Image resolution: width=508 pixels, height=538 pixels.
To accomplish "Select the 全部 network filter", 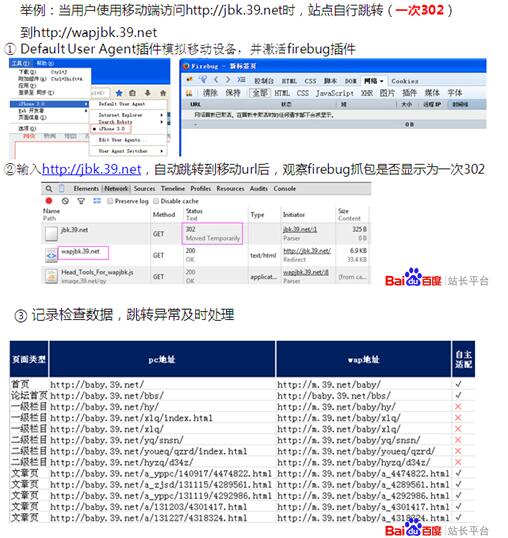I will tap(260, 93).
